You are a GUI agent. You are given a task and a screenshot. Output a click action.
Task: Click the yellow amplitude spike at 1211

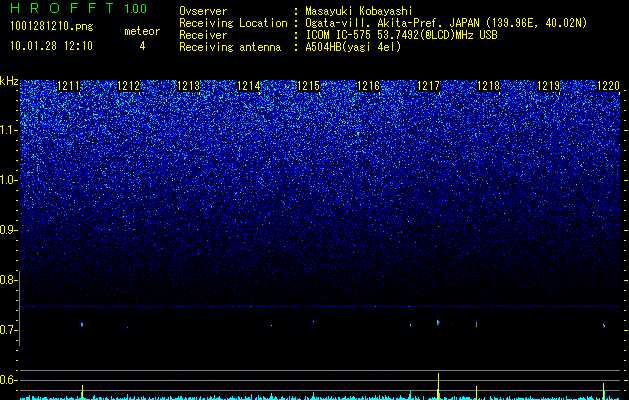[82, 391]
